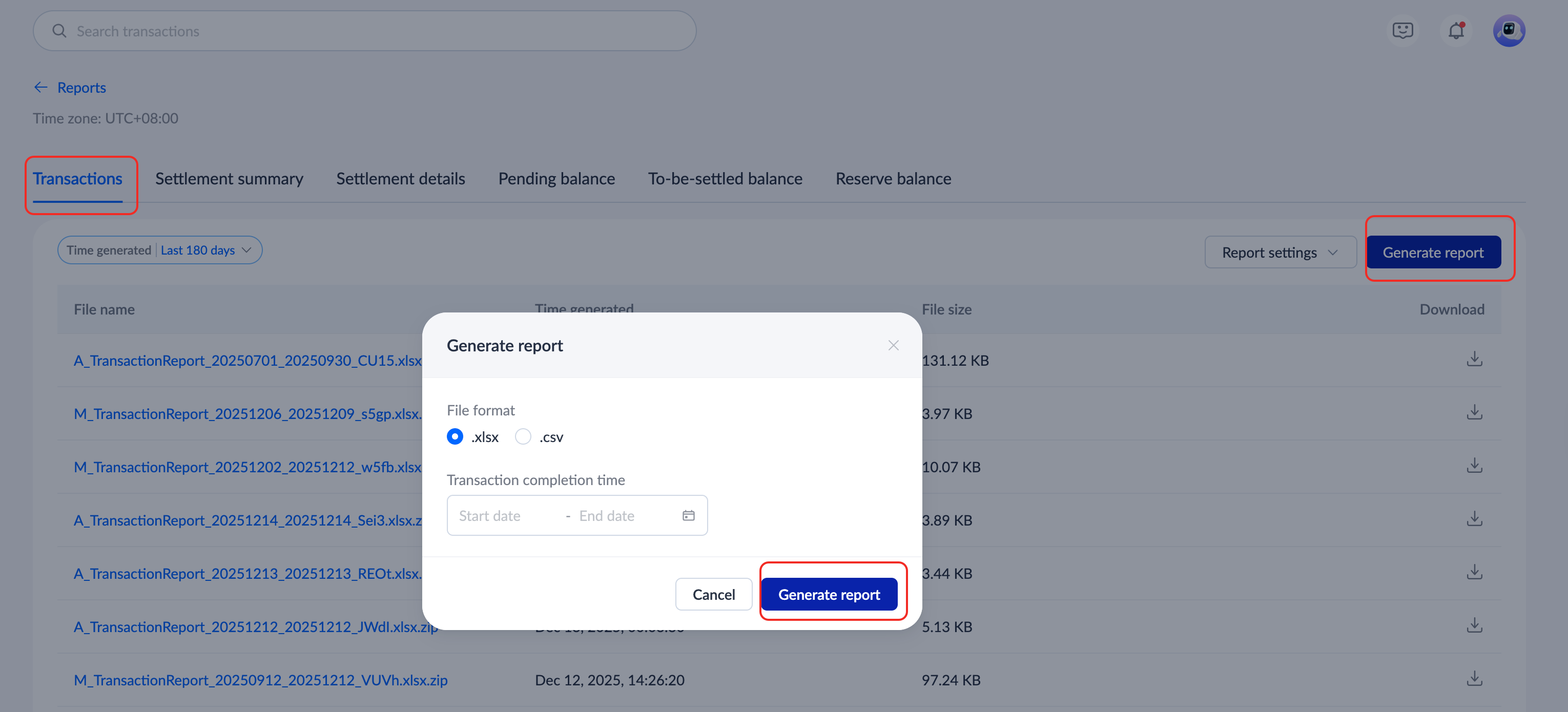Open the calendar icon in date field
Image resolution: width=1568 pixels, height=712 pixels.
[689, 516]
